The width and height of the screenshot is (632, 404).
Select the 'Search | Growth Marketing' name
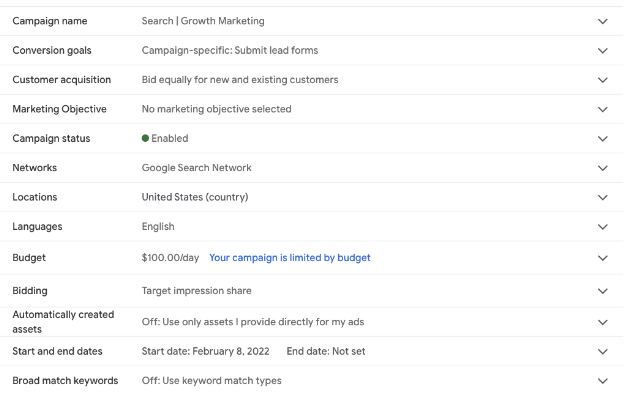pyautogui.click(x=203, y=21)
